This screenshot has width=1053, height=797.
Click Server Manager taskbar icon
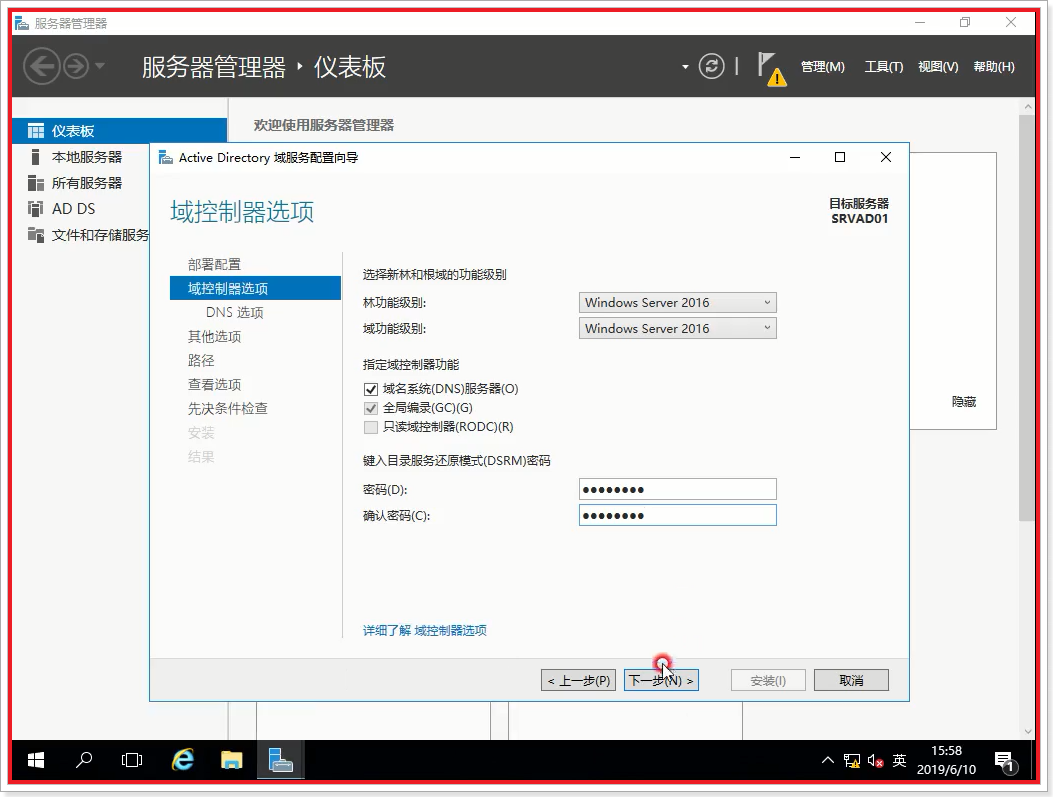pyautogui.click(x=281, y=760)
